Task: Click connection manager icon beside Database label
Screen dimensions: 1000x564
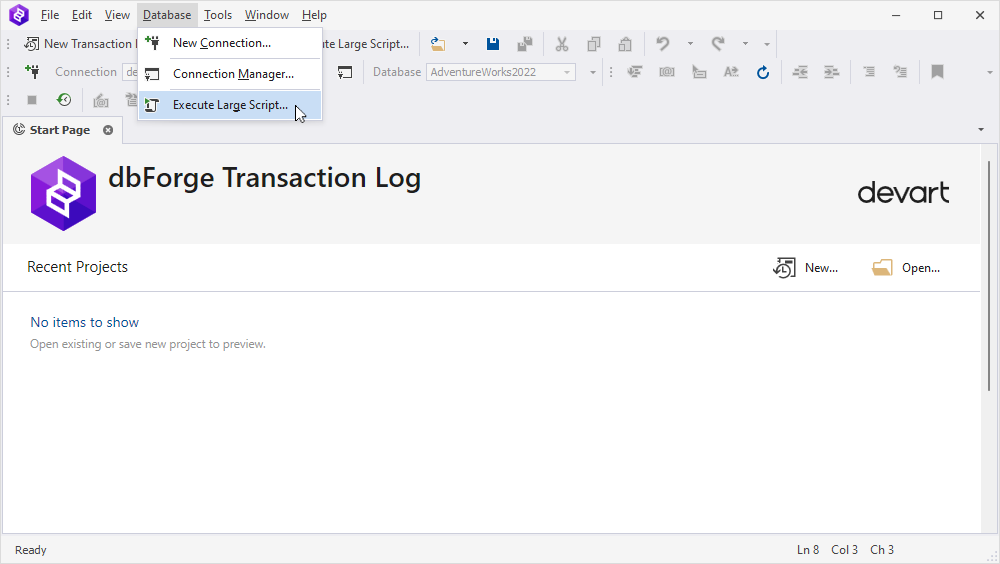Action: [345, 72]
